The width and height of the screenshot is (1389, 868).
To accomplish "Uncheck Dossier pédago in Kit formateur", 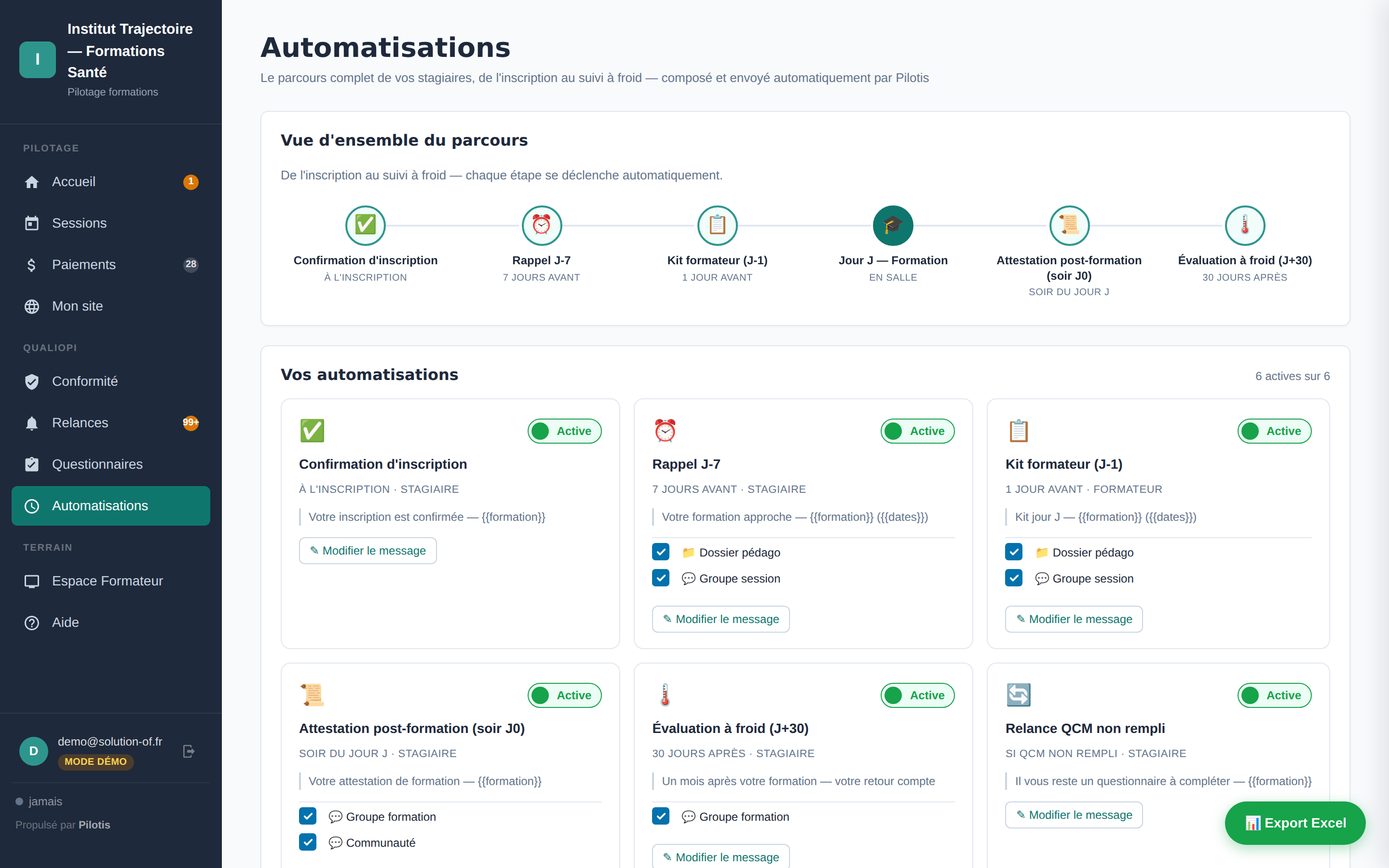I will click(x=1014, y=552).
